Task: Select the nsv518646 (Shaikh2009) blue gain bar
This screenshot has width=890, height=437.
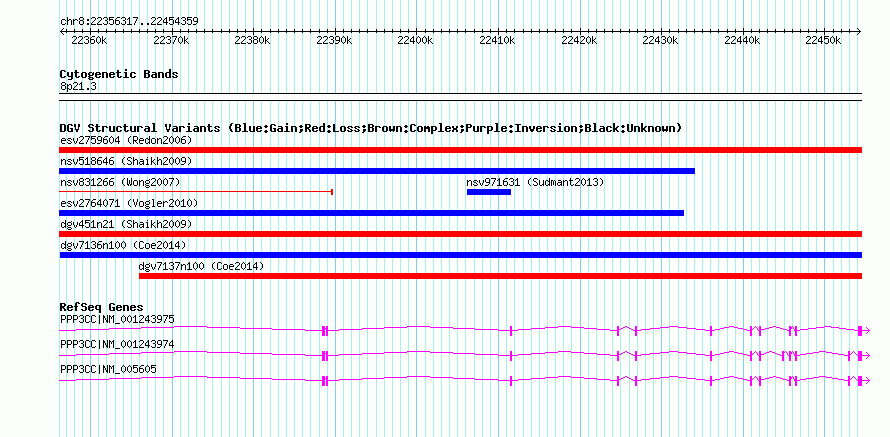Action: coord(377,171)
